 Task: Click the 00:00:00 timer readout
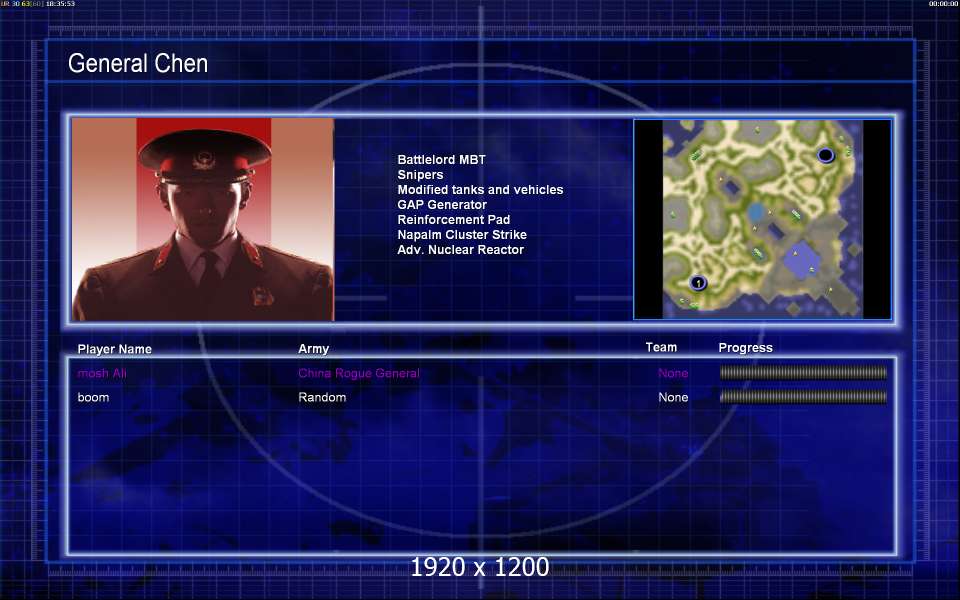coord(943,4)
